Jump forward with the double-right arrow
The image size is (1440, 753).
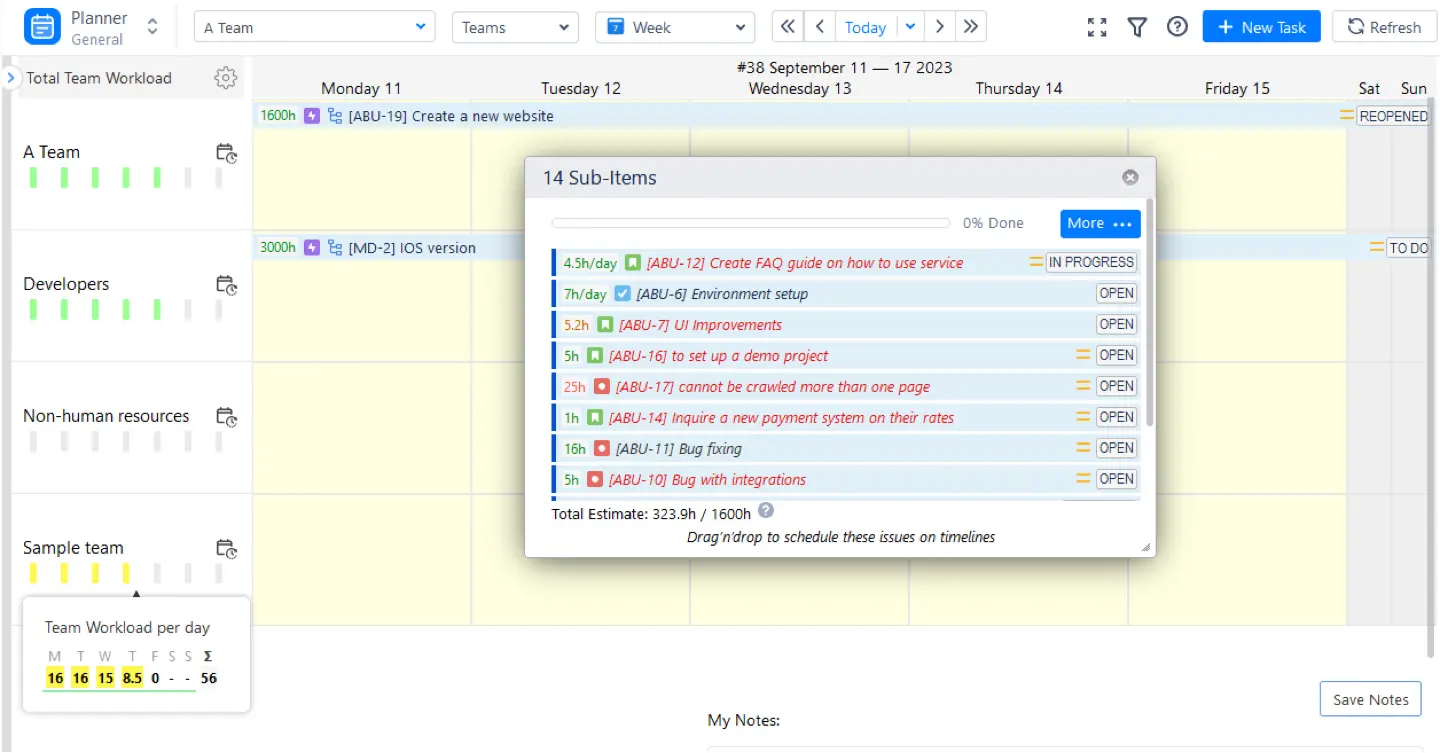pos(971,27)
